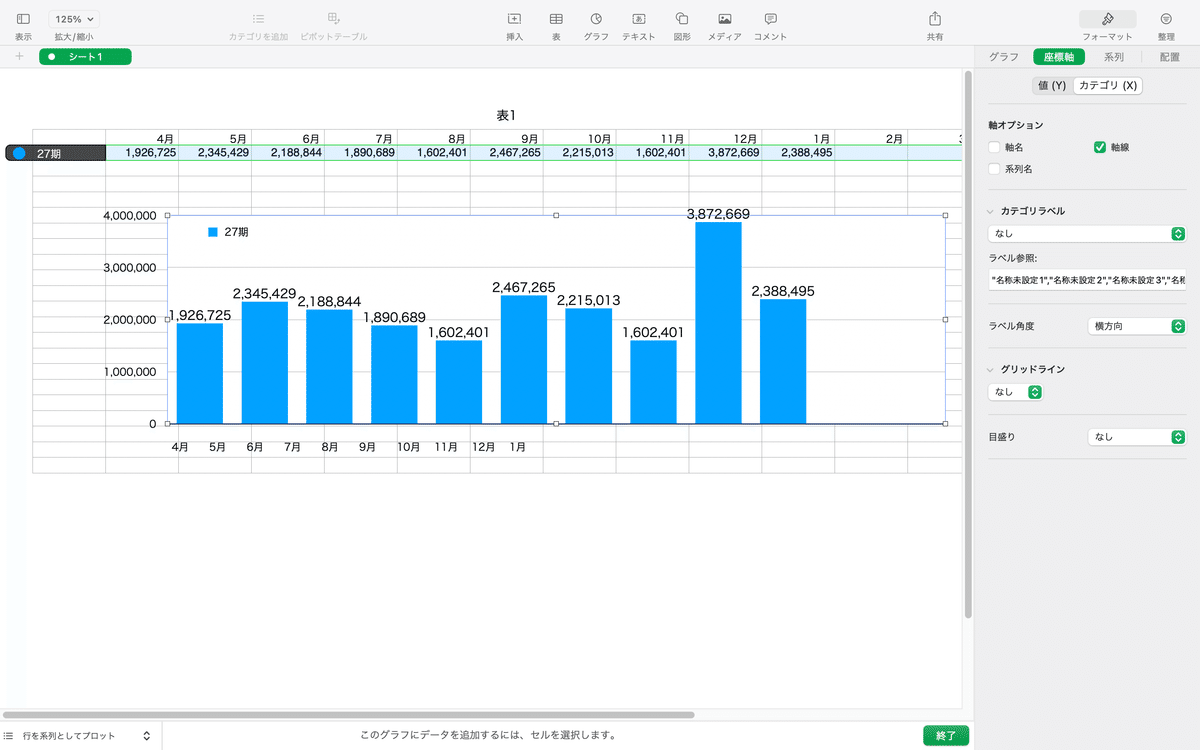Click the グラフ chart icon in the top toolbar
1200x750 pixels.
coord(596,19)
